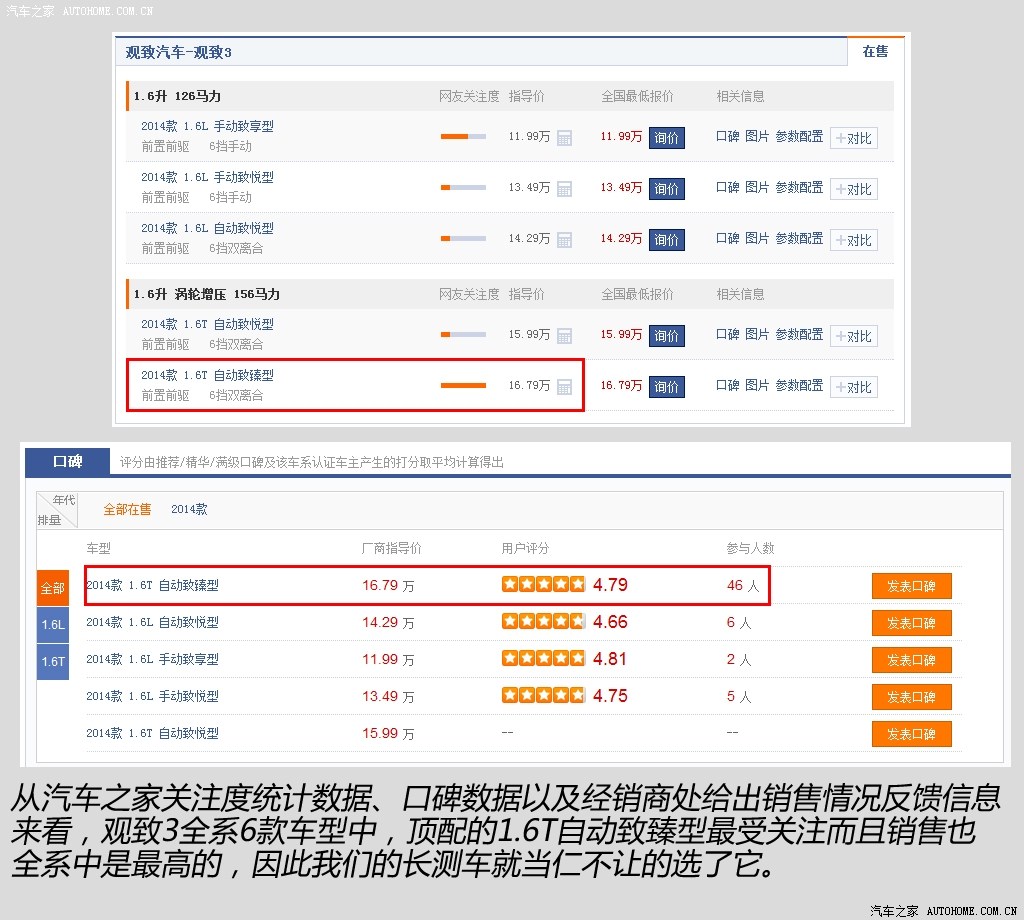Image resolution: width=1024 pixels, height=920 pixels.
Task: Click 发表口碑 for the 16.79 万 row
Action: click(x=912, y=586)
